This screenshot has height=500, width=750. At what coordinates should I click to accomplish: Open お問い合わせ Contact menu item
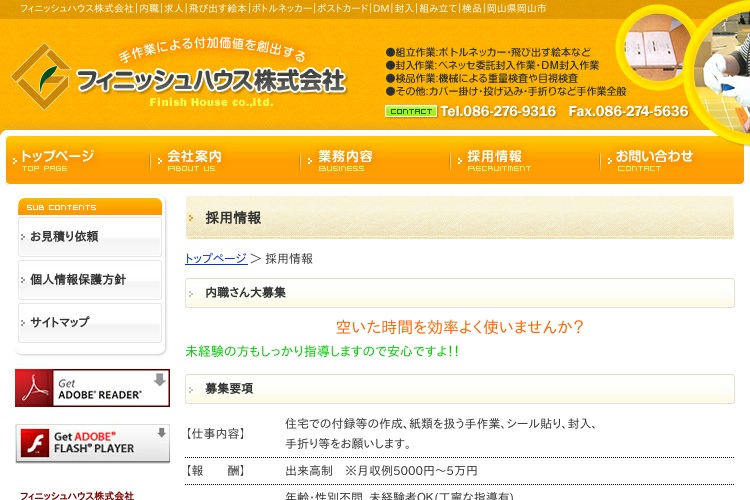tap(653, 160)
